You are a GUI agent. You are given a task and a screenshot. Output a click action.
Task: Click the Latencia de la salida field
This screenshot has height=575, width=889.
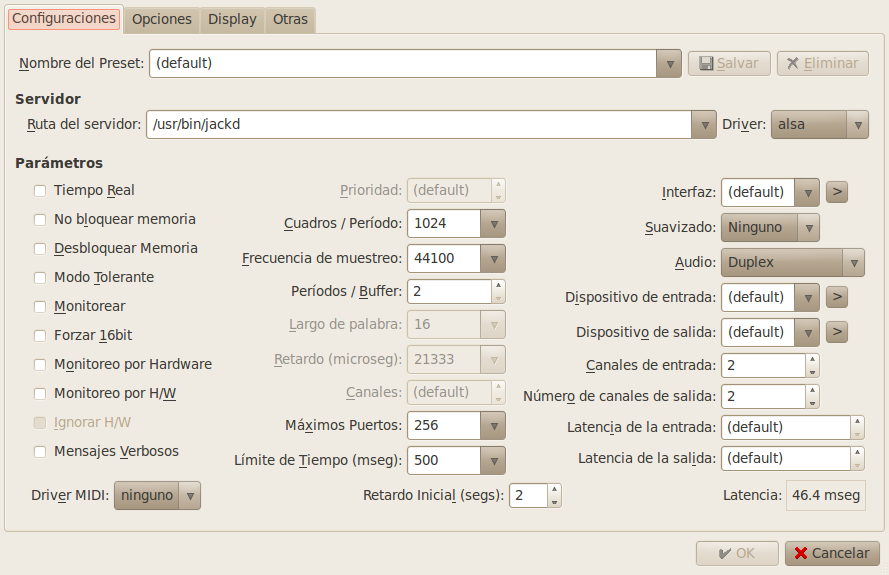pos(786,458)
